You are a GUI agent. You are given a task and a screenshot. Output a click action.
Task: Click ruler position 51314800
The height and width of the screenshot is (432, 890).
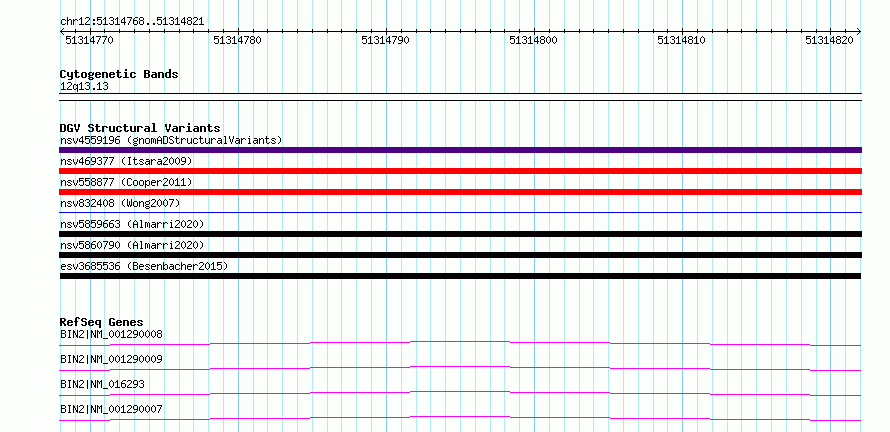point(534,40)
